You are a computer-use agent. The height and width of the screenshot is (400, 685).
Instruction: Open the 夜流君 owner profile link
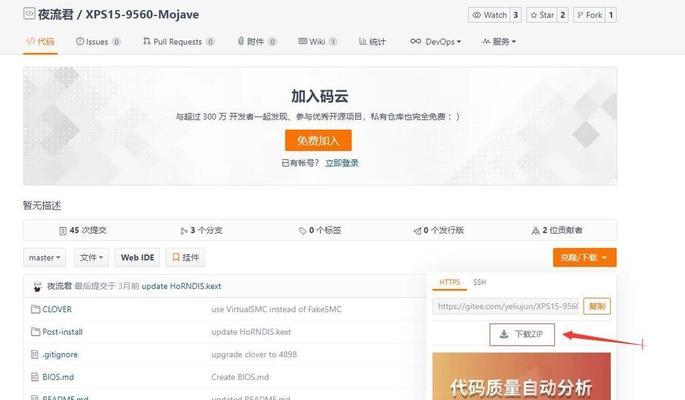click(x=55, y=14)
